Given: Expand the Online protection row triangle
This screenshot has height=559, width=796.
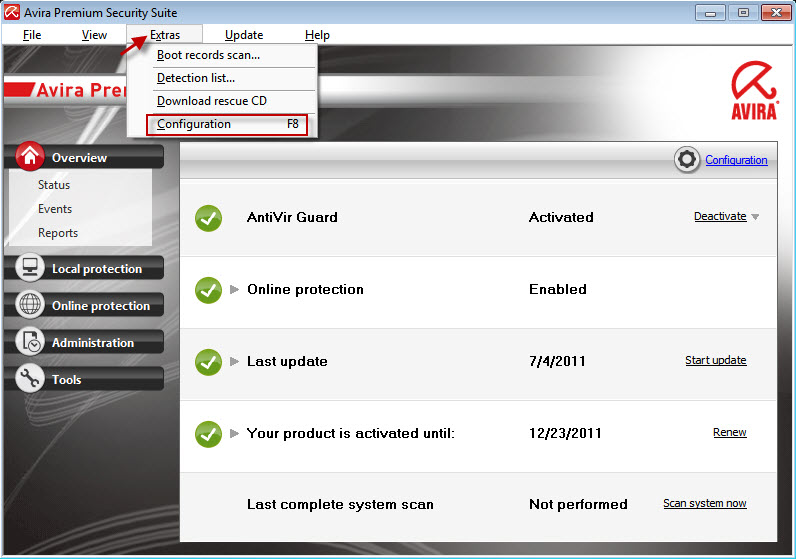Looking at the screenshot, I should [234, 289].
